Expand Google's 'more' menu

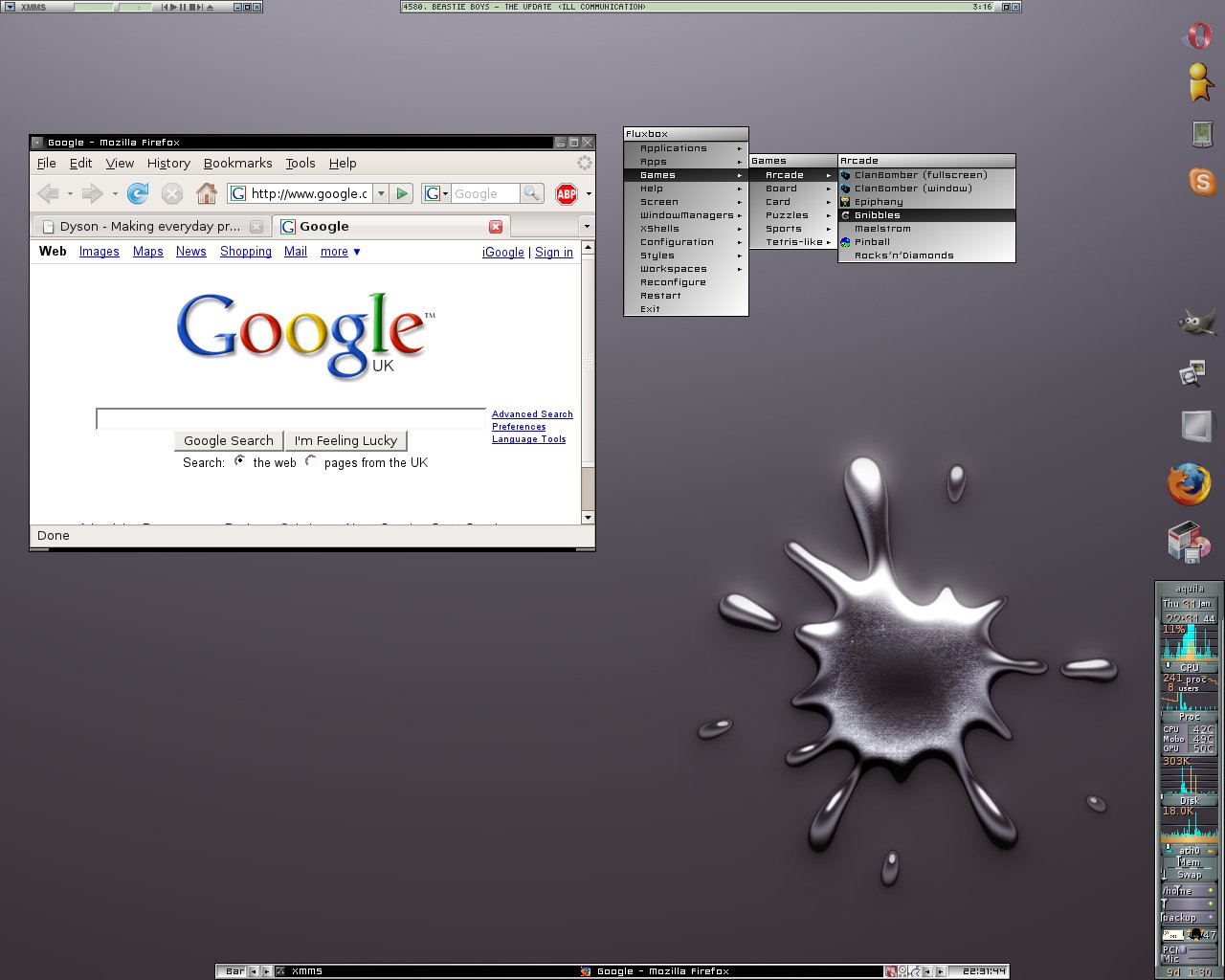(x=340, y=252)
